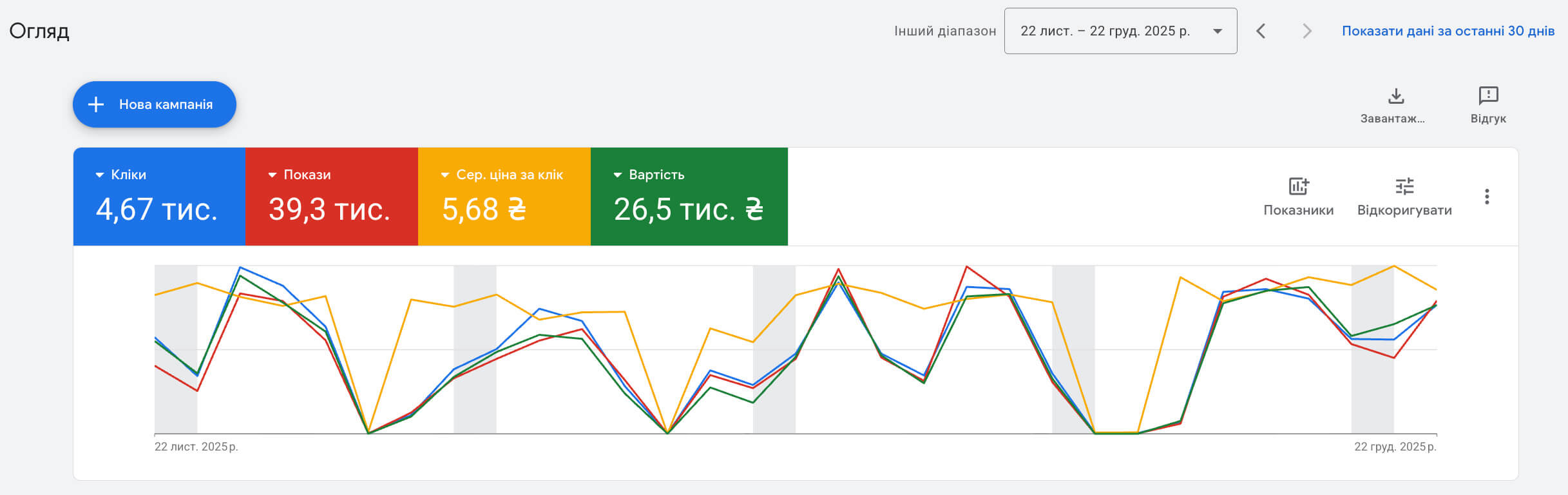
Task: Open the Відгук feedback icon
Action: (1488, 97)
